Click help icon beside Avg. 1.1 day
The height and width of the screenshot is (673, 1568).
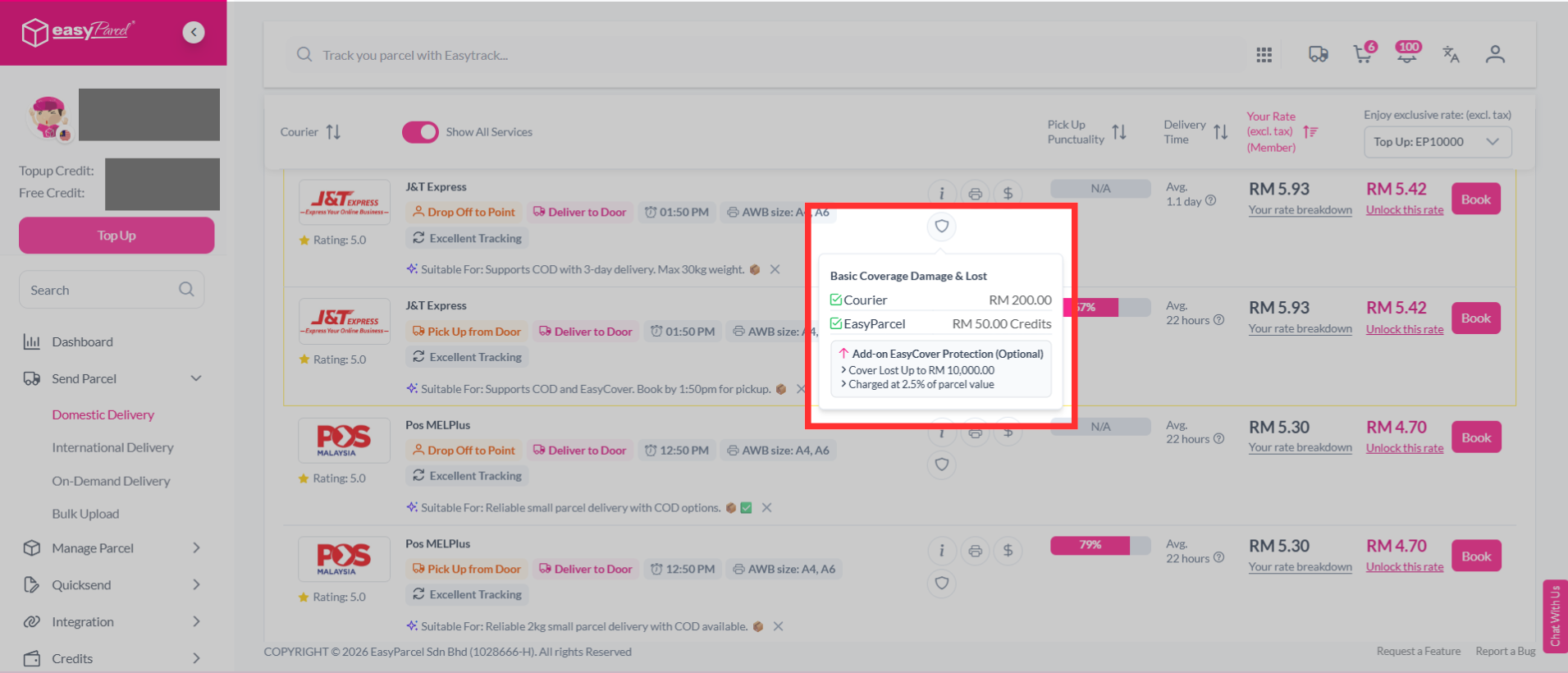click(1210, 201)
